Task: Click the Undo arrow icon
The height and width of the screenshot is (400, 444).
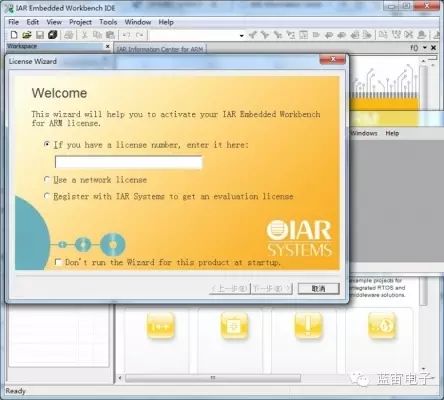Action: pyautogui.click(x=126, y=35)
